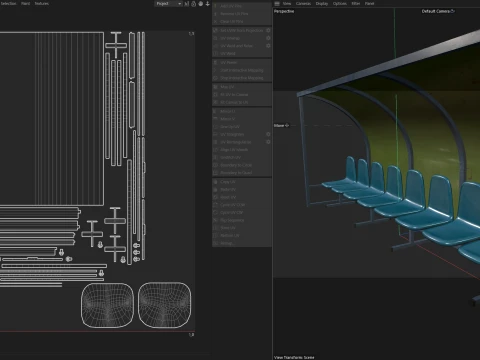Run the UV Rectangularize command

[242, 142]
